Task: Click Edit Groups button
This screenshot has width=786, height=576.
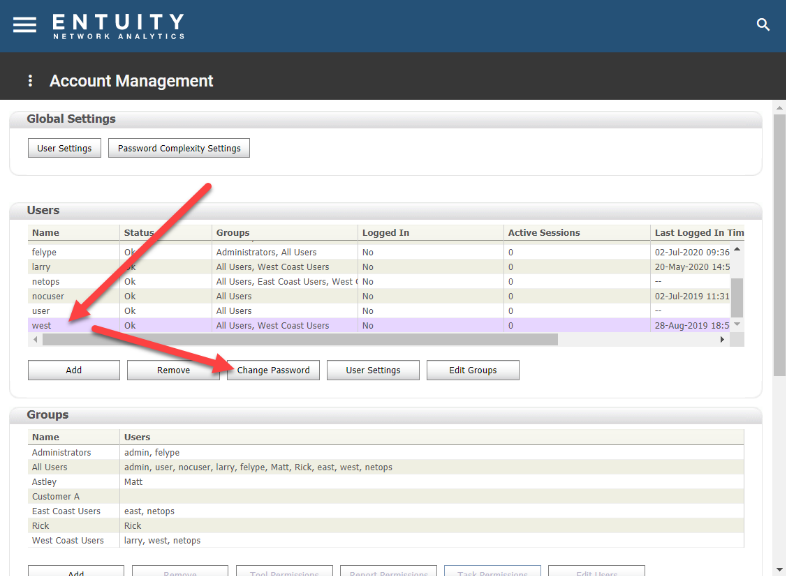Action: [473, 370]
